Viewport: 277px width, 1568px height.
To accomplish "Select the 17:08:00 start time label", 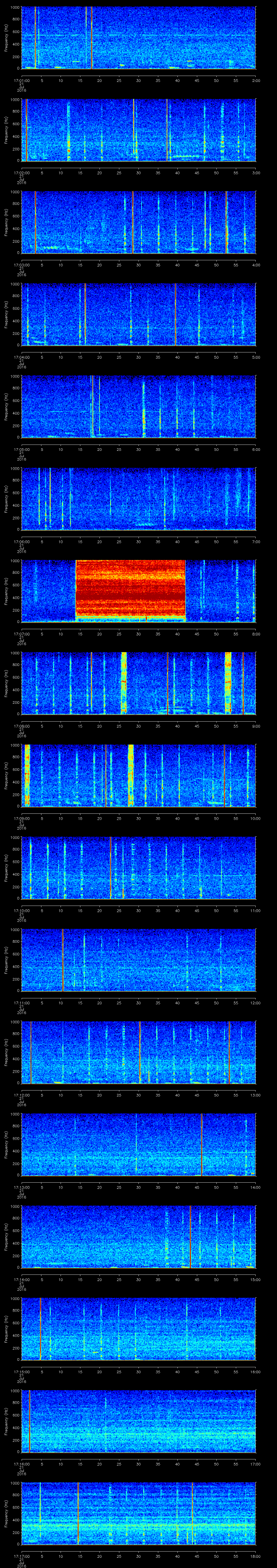I will [21, 726].
